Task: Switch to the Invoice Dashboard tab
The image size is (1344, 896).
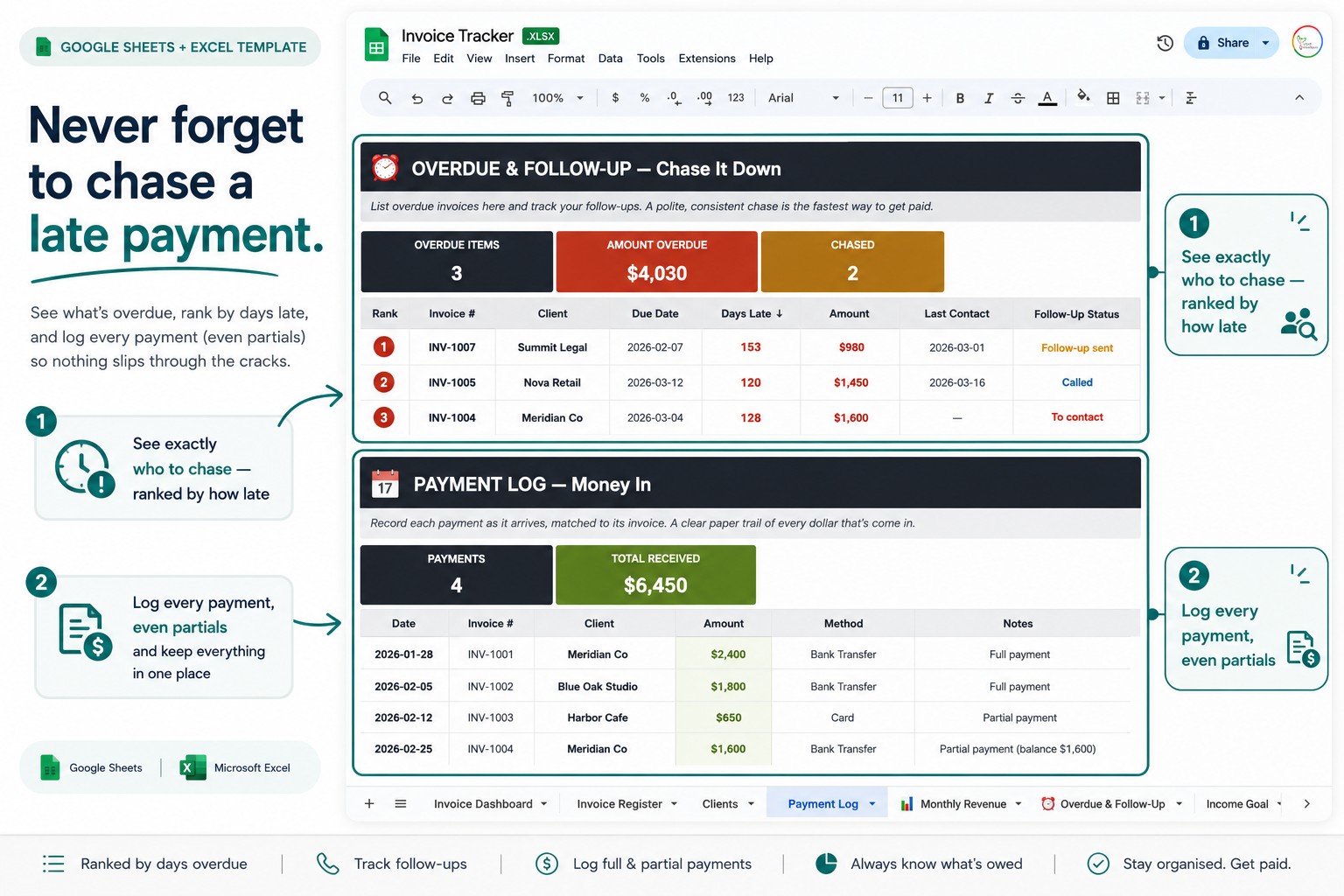Action: [x=483, y=804]
